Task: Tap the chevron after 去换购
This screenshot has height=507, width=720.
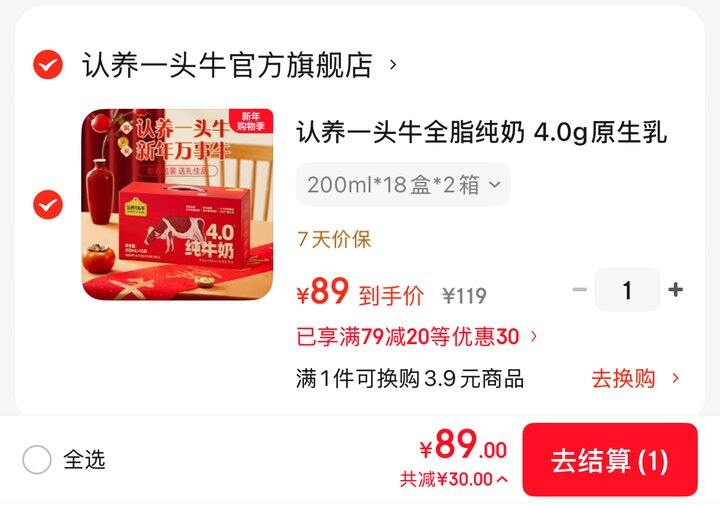Action: pyautogui.click(x=675, y=378)
